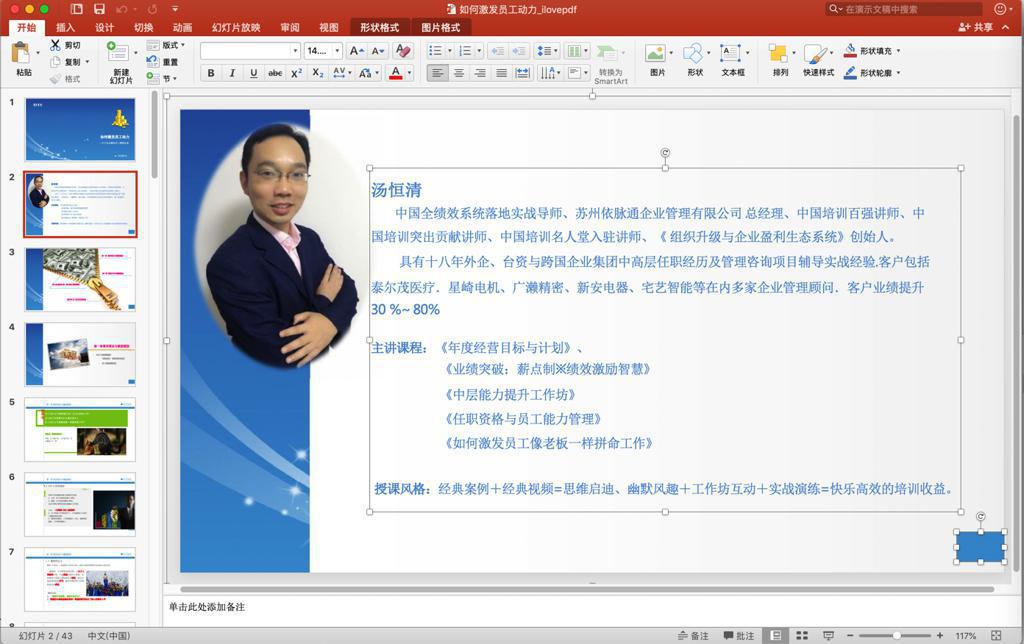Open the font name combo box dropdown
This screenshot has height=644, width=1024.
pyautogui.click(x=295, y=51)
